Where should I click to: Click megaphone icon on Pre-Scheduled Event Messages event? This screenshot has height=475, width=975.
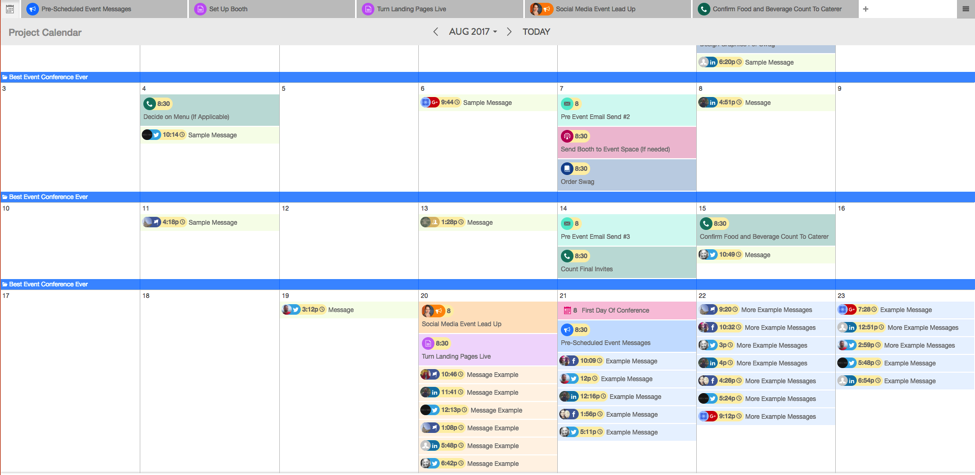click(x=567, y=329)
